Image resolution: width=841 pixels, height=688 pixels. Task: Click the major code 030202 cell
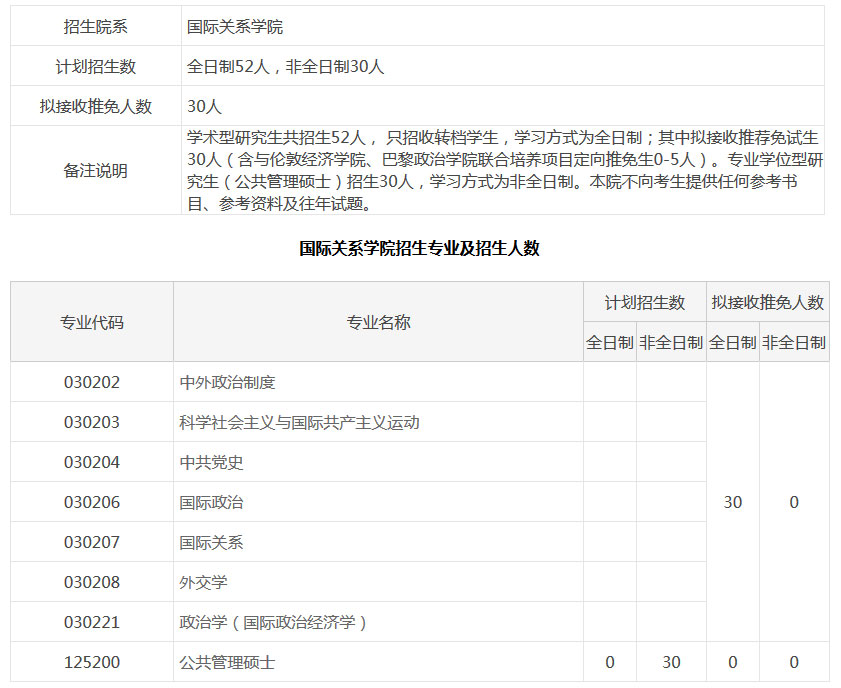91,382
